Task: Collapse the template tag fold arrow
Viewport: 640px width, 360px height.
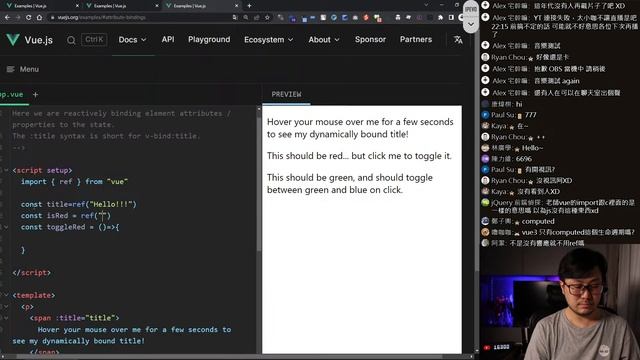Action: coord(6,295)
